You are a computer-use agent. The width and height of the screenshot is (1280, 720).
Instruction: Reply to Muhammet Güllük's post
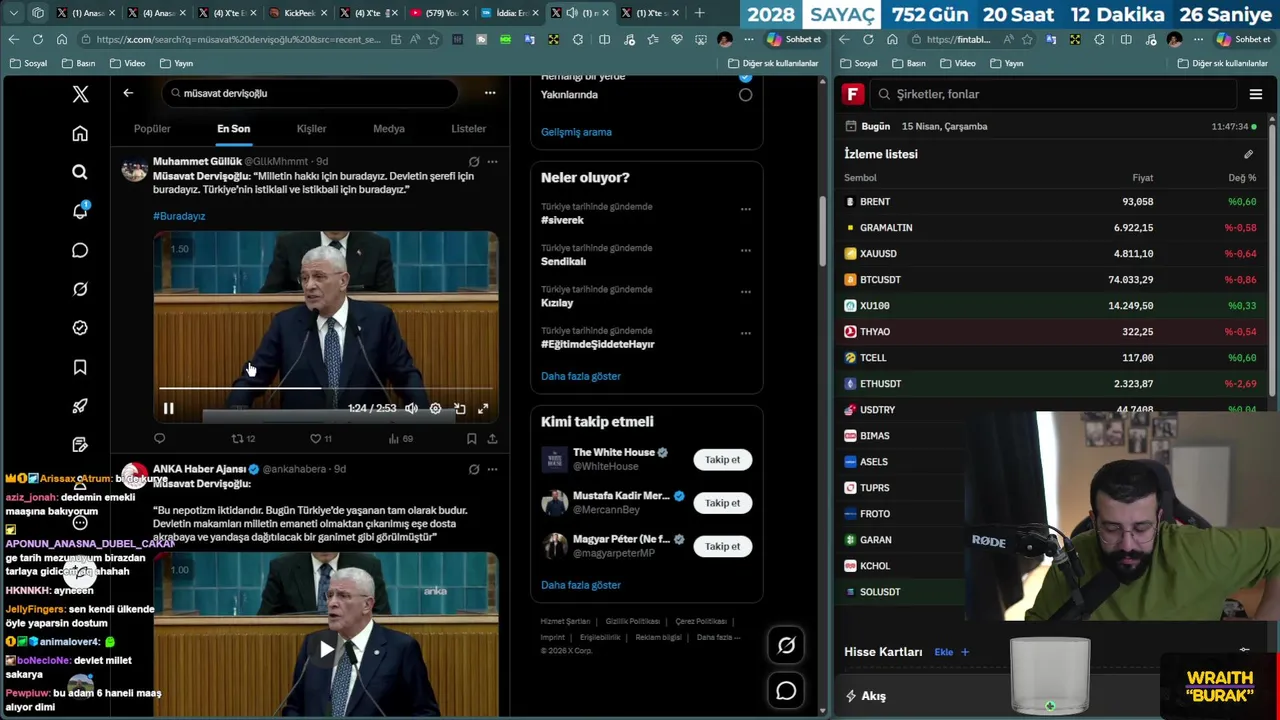click(159, 438)
